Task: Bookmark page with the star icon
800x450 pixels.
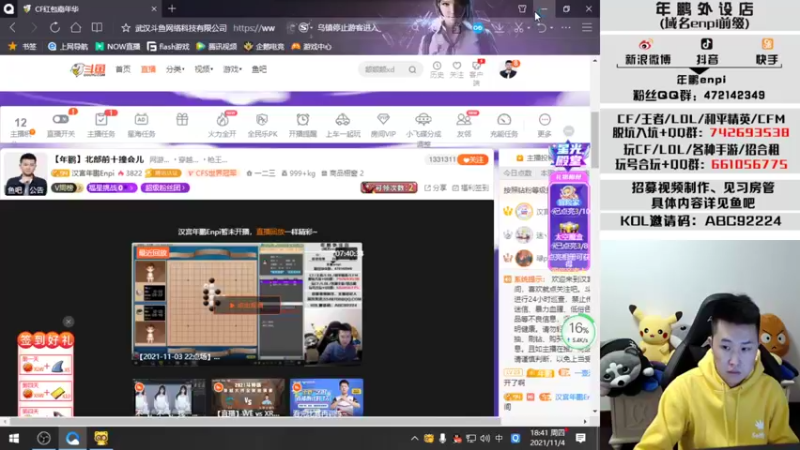Action: point(126,28)
